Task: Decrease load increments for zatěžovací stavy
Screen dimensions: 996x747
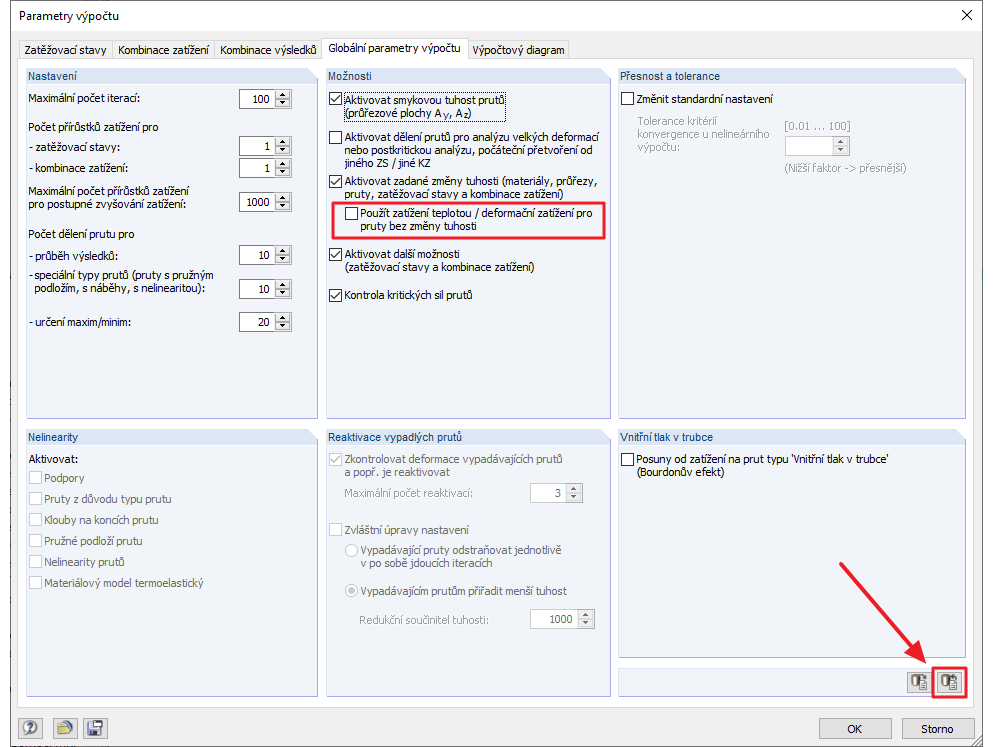Action: (283, 151)
